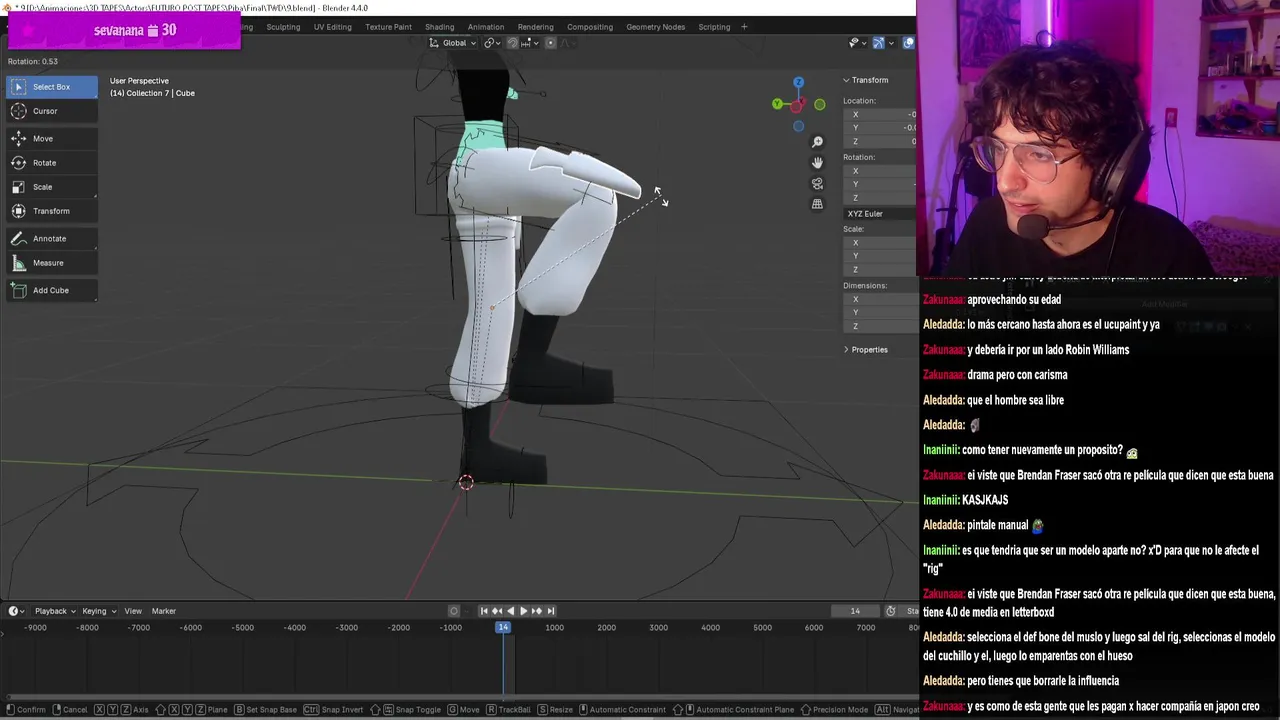This screenshot has height=720, width=1280.
Task: Click the Location X field
Action: 880,115
